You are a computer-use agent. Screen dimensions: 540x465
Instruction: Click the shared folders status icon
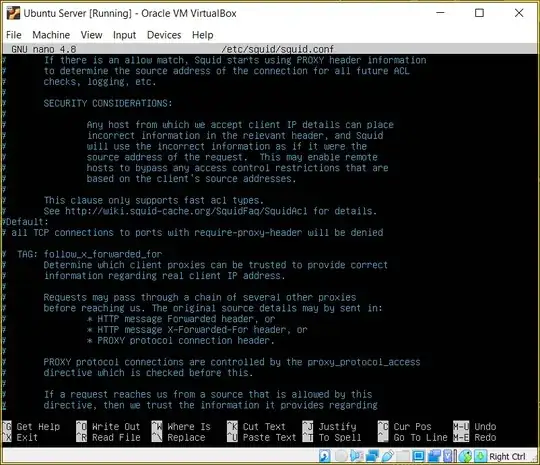(403, 456)
